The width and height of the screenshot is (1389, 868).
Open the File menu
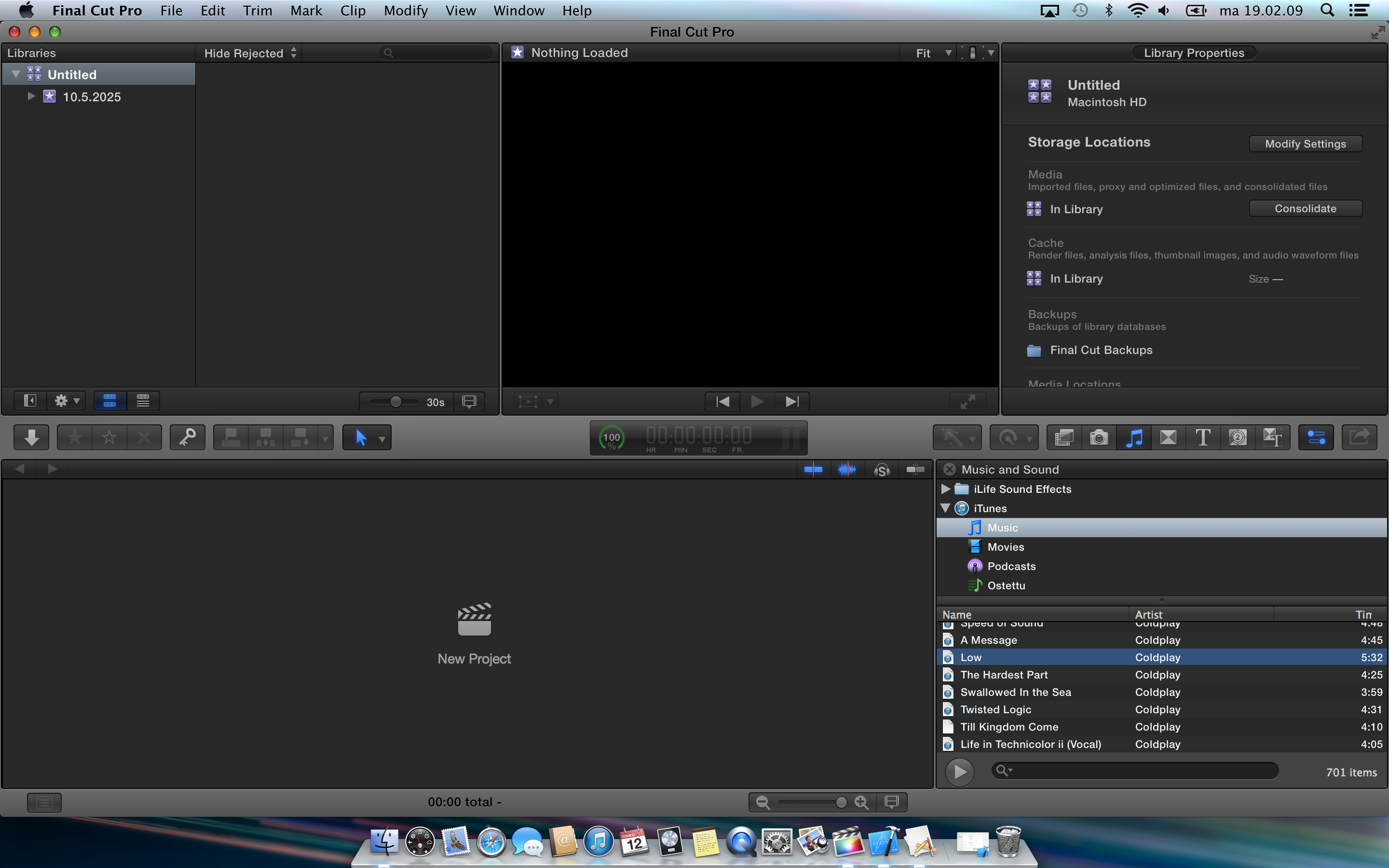tap(171, 10)
